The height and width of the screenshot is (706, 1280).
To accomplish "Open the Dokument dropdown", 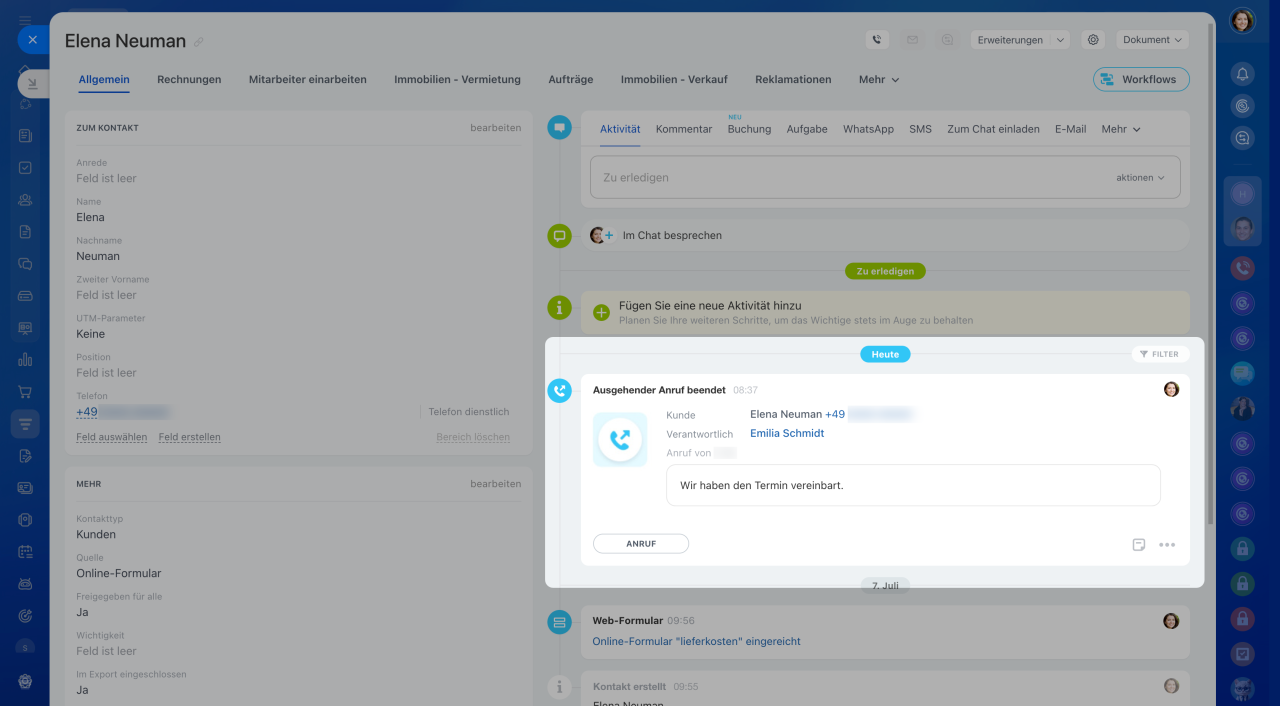I will (1152, 40).
